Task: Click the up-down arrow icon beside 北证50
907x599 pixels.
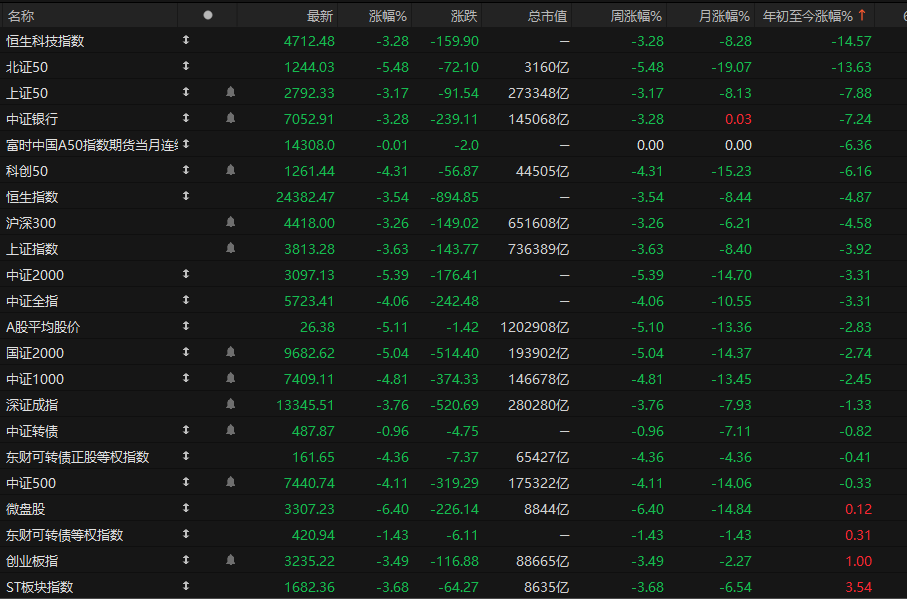Action: click(185, 66)
